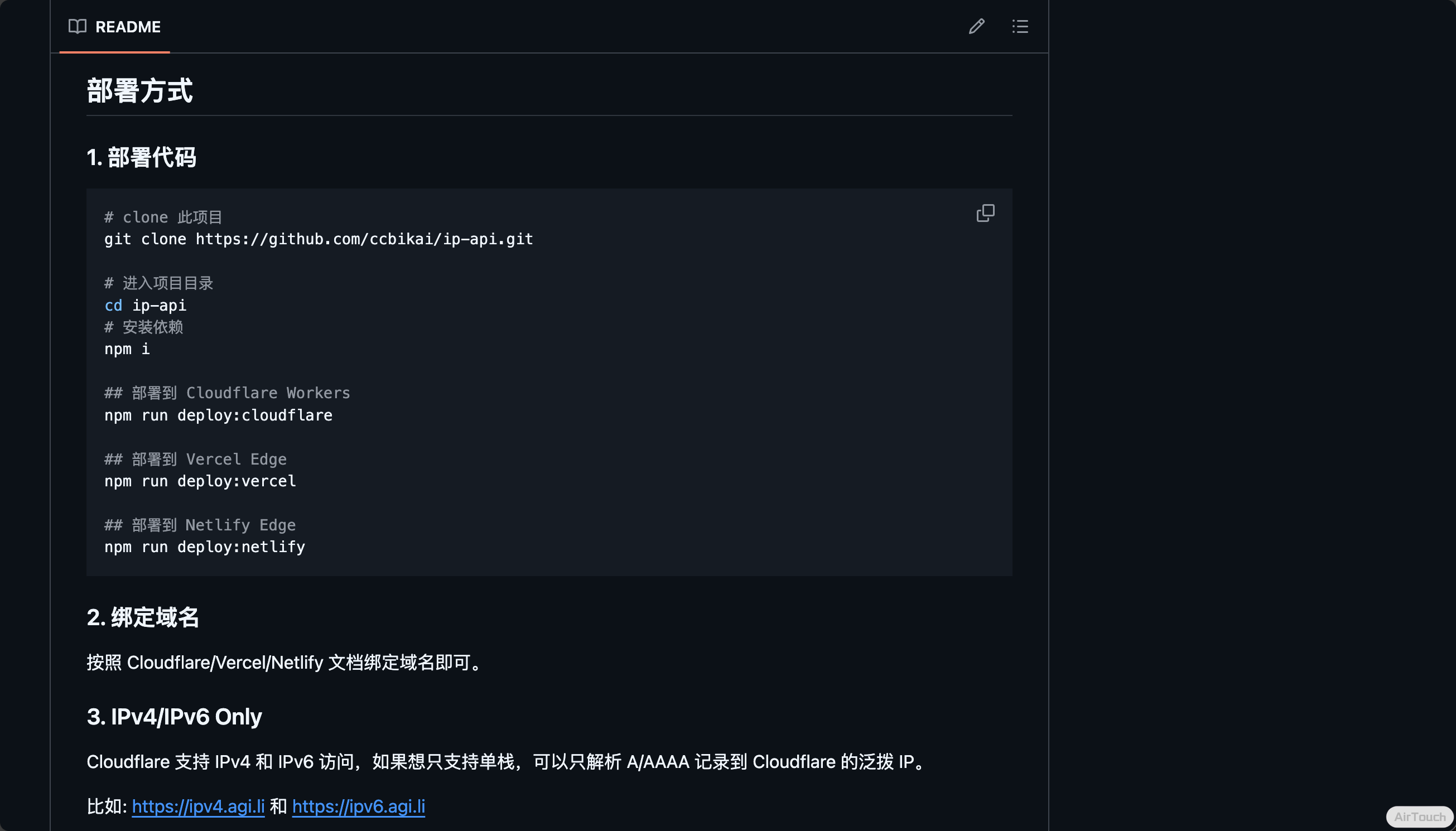The image size is (1456, 831).
Task: Click the "npm run deploy:vercel" line
Action: click(x=200, y=481)
